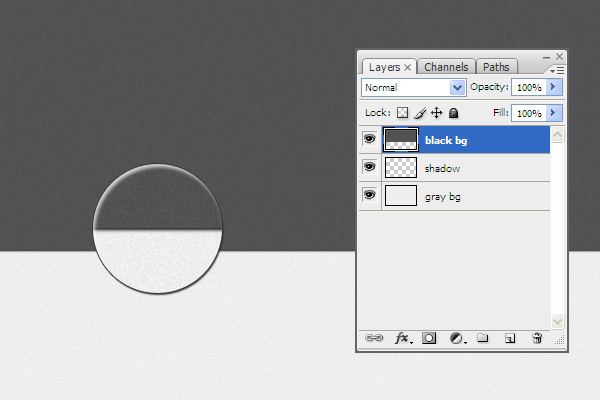Click the layers list scroll up arrow
This screenshot has width=600, height=400.
point(558,134)
